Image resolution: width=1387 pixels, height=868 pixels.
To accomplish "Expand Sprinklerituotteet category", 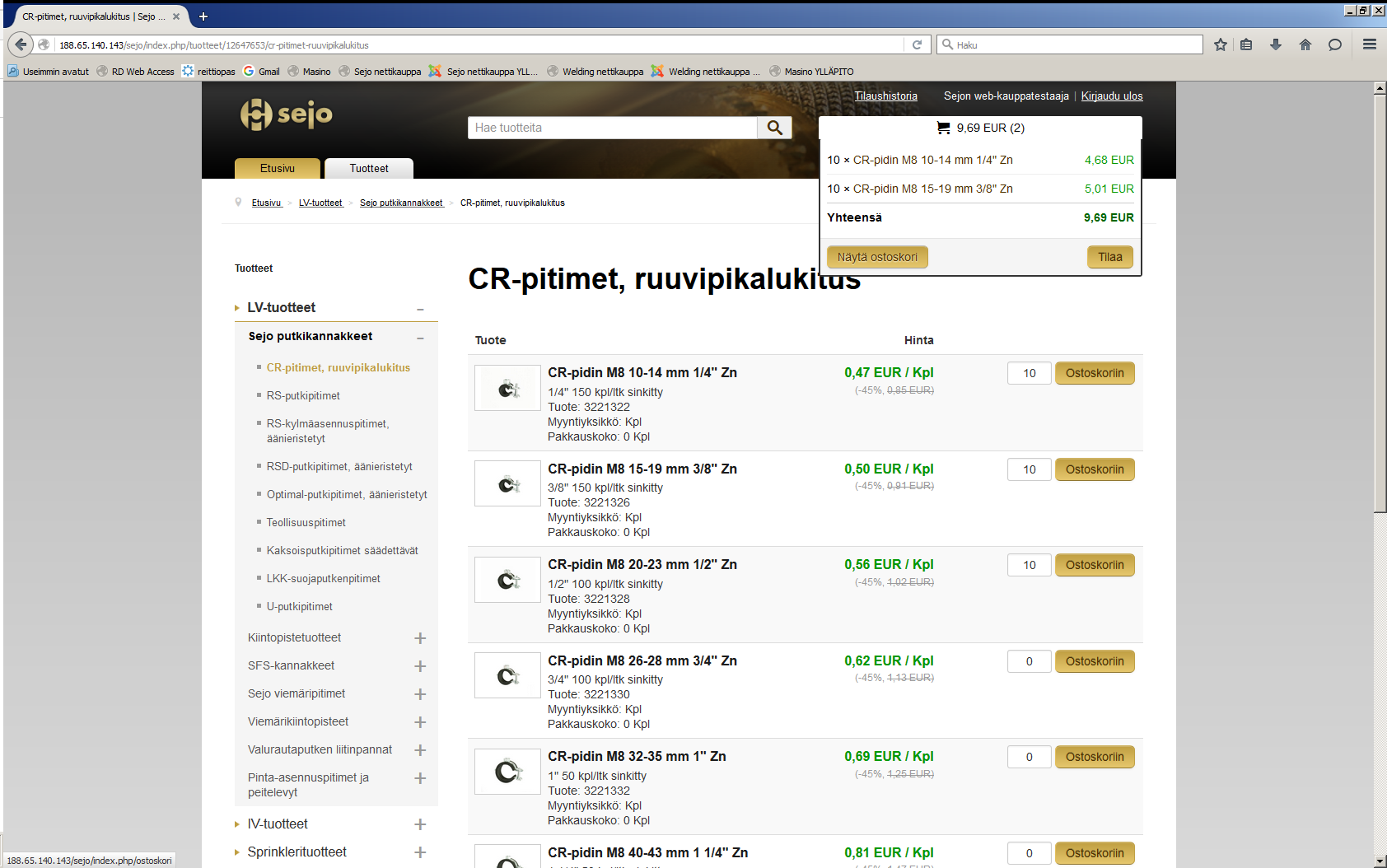I will (420, 852).
